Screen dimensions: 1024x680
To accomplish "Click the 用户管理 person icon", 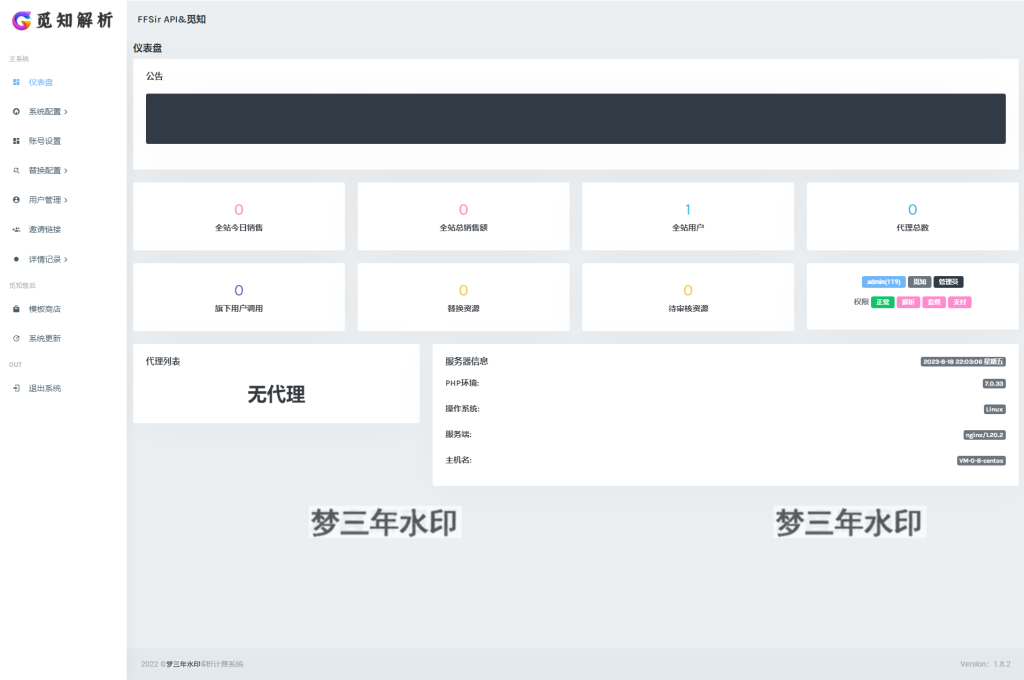I will pos(16,200).
